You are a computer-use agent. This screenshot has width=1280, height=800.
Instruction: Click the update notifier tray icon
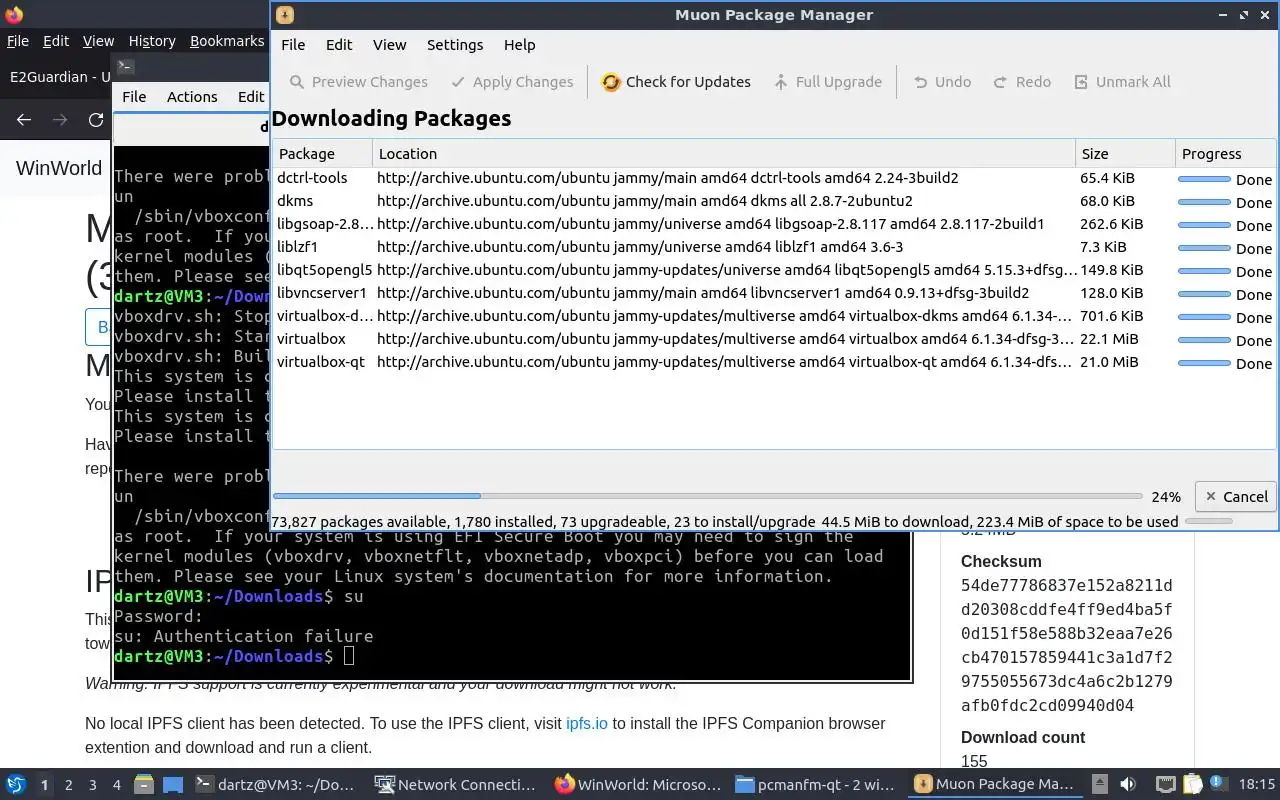[x=1218, y=784]
